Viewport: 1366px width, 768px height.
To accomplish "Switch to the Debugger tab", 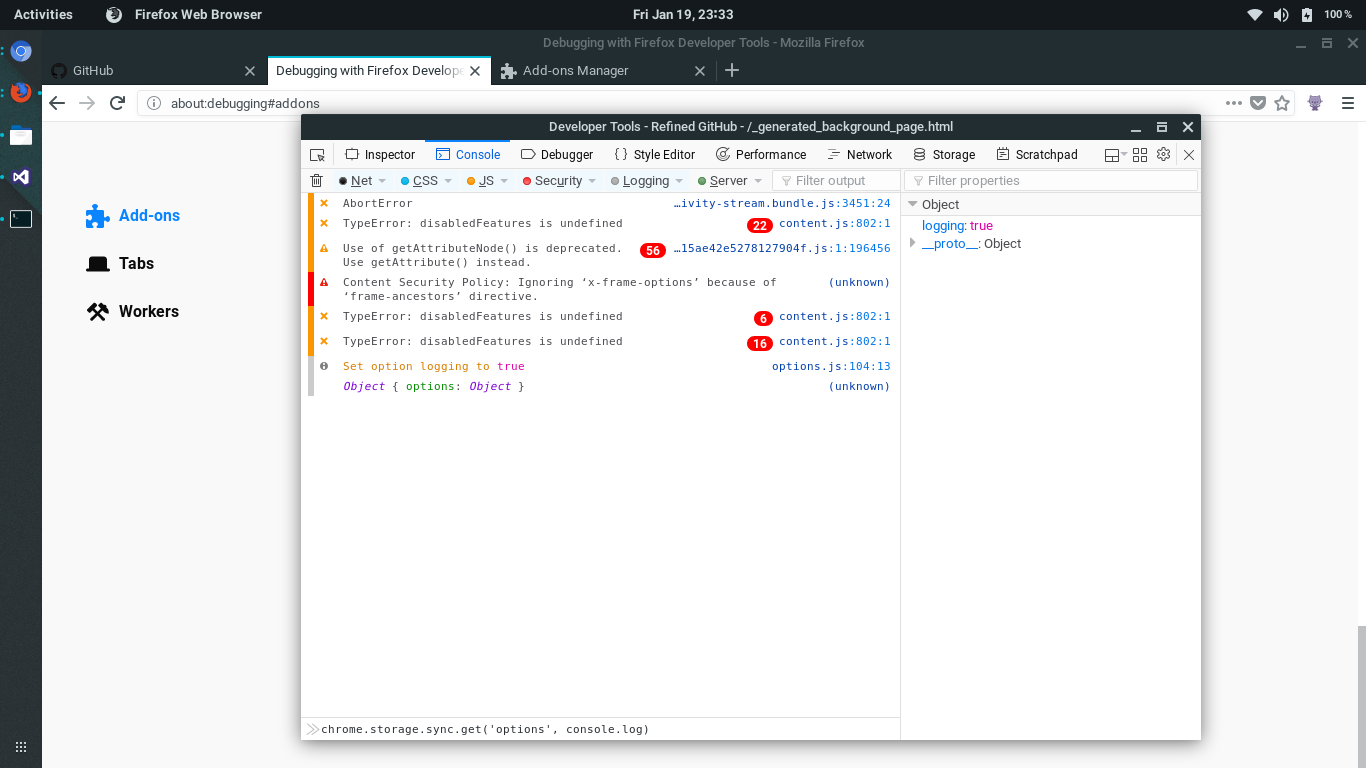I will click(x=557, y=155).
